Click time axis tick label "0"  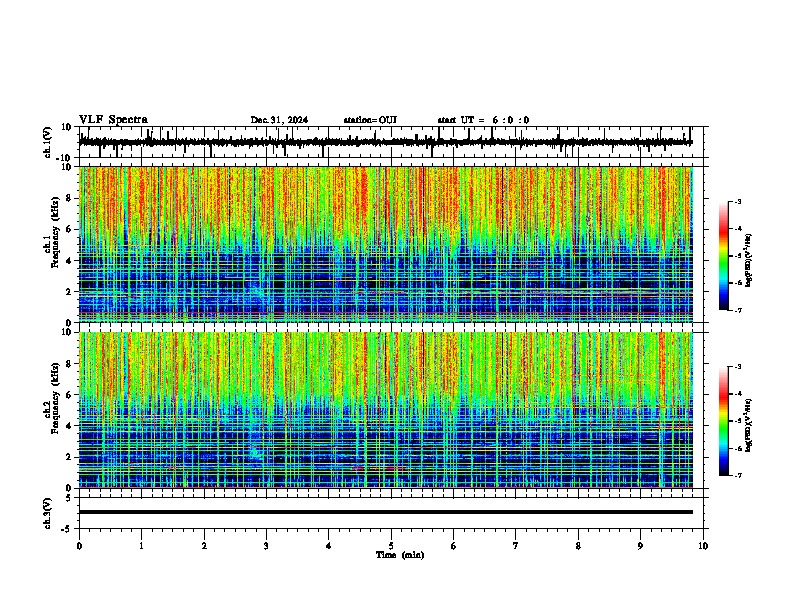[x=79, y=546]
